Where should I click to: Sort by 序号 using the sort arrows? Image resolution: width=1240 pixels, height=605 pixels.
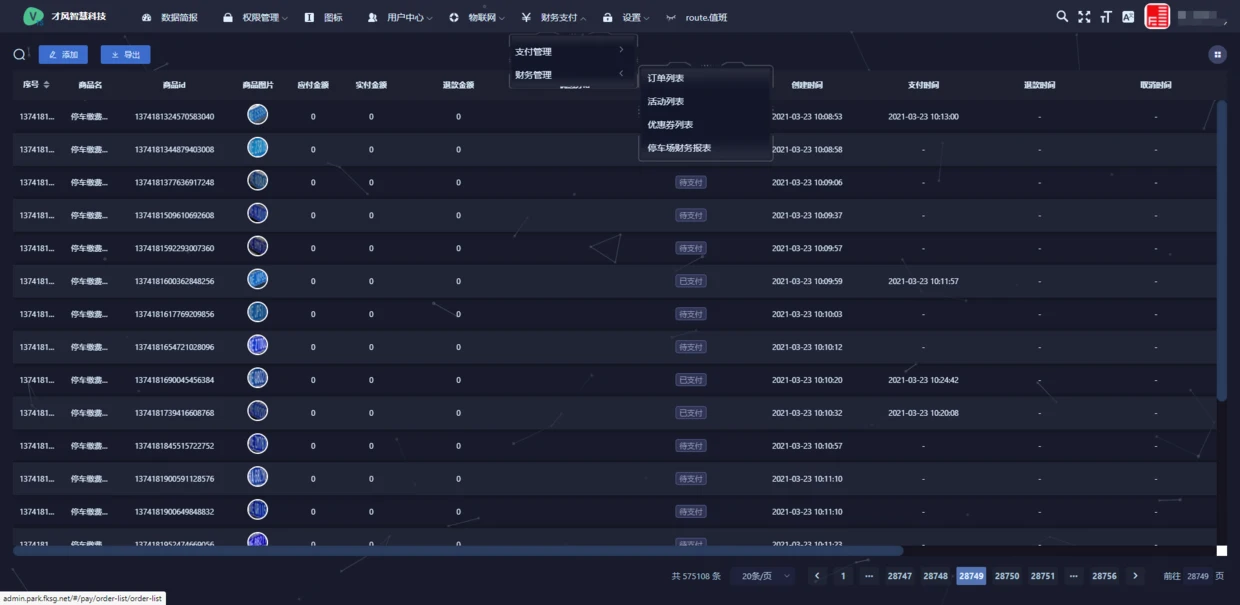(x=46, y=85)
